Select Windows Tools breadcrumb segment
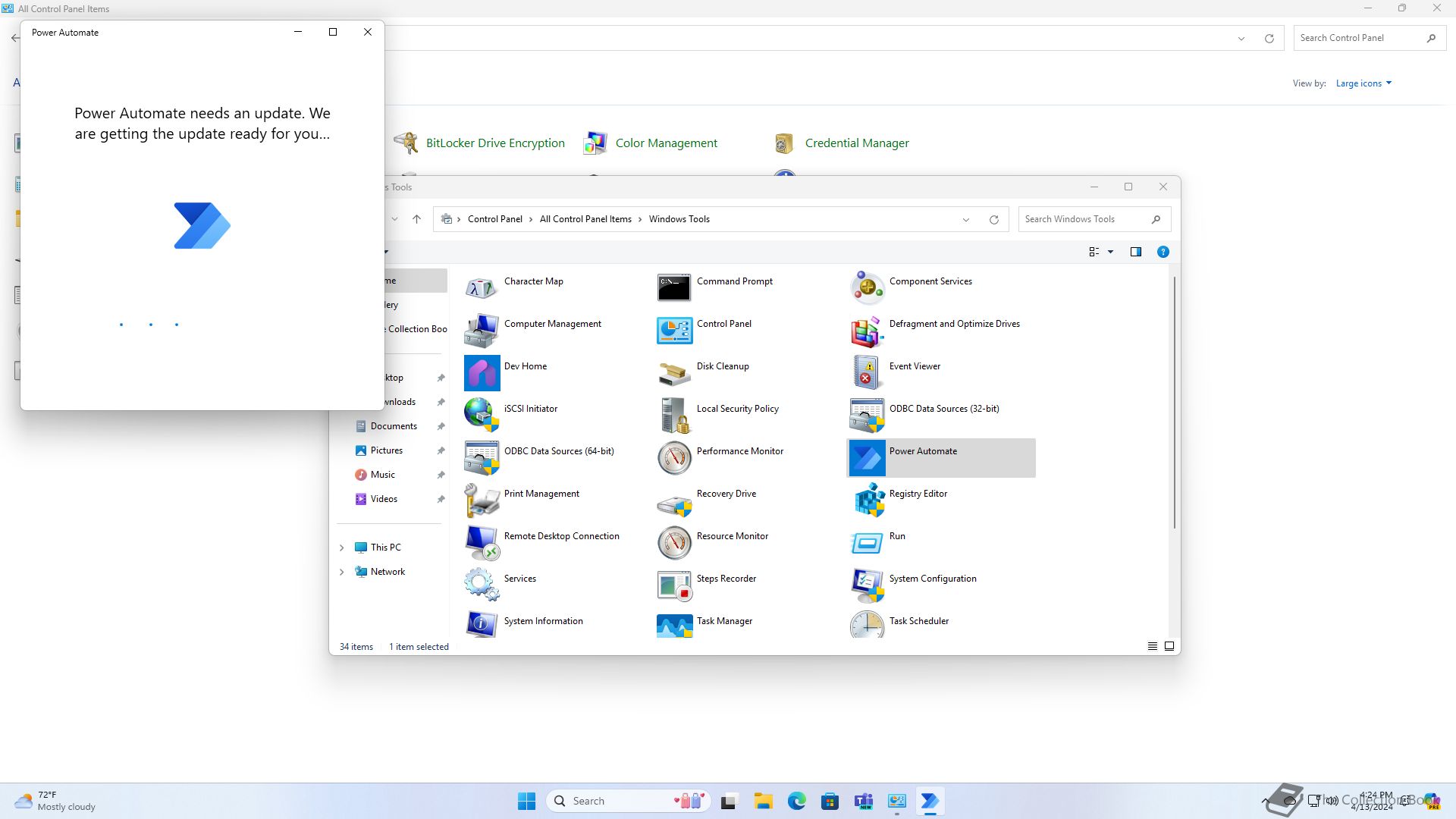Image resolution: width=1456 pixels, height=819 pixels. (679, 219)
